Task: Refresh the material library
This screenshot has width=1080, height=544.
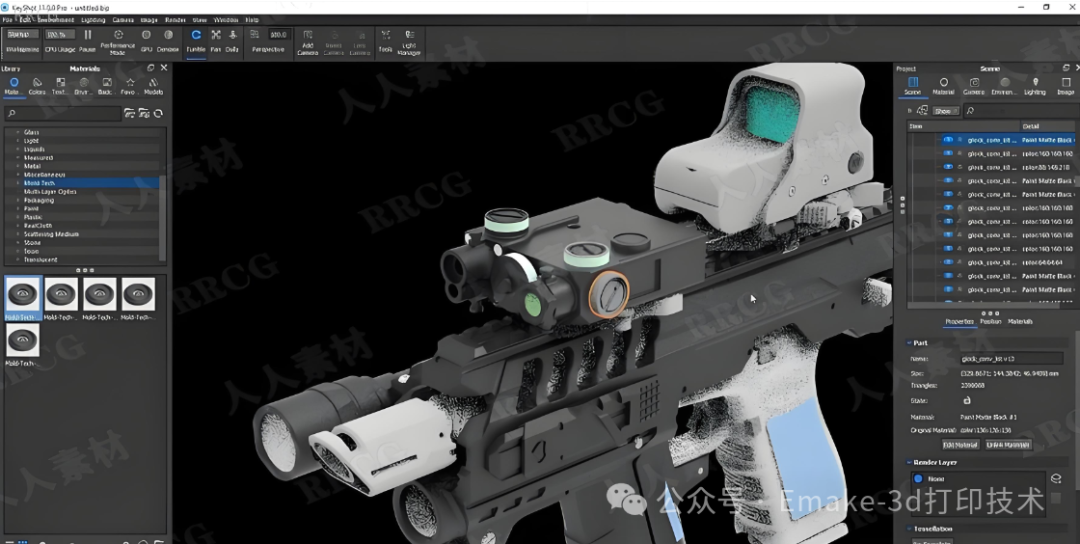Action: (158, 113)
